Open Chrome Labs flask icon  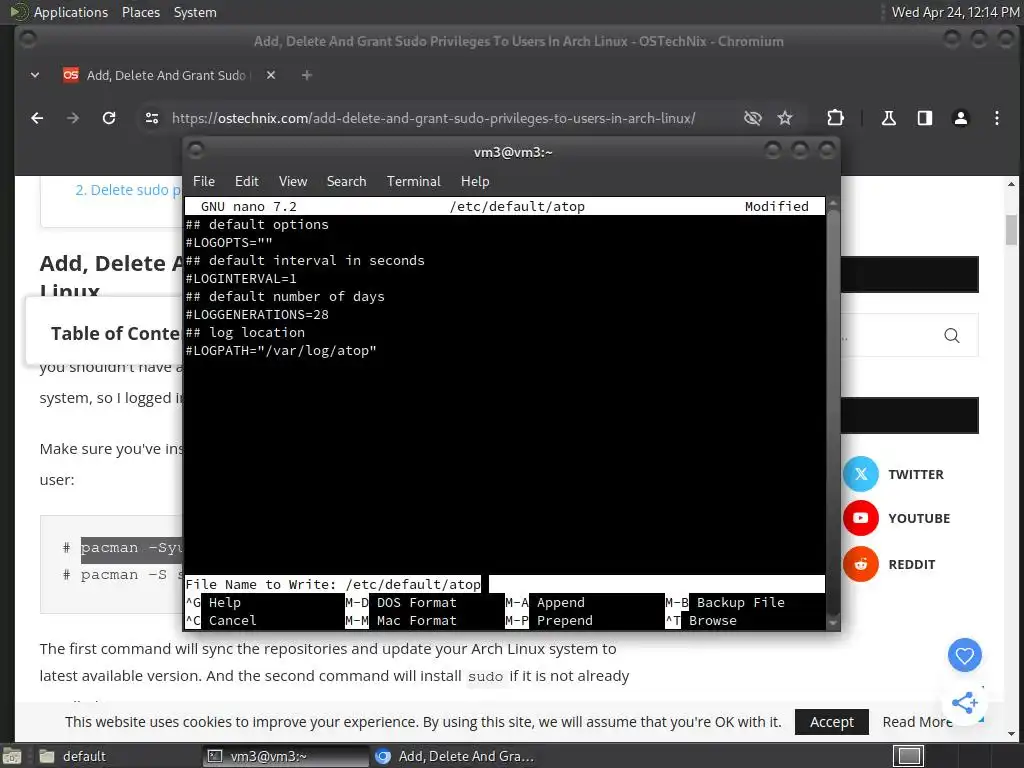[x=888, y=118]
